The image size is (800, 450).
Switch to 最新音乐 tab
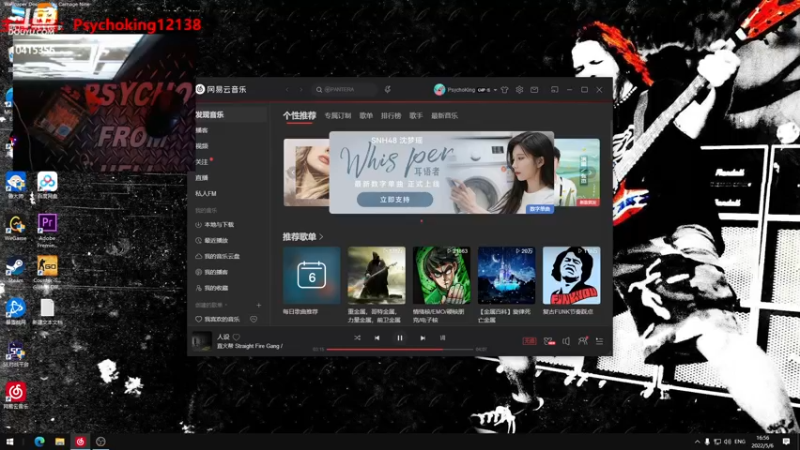[x=444, y=116]
